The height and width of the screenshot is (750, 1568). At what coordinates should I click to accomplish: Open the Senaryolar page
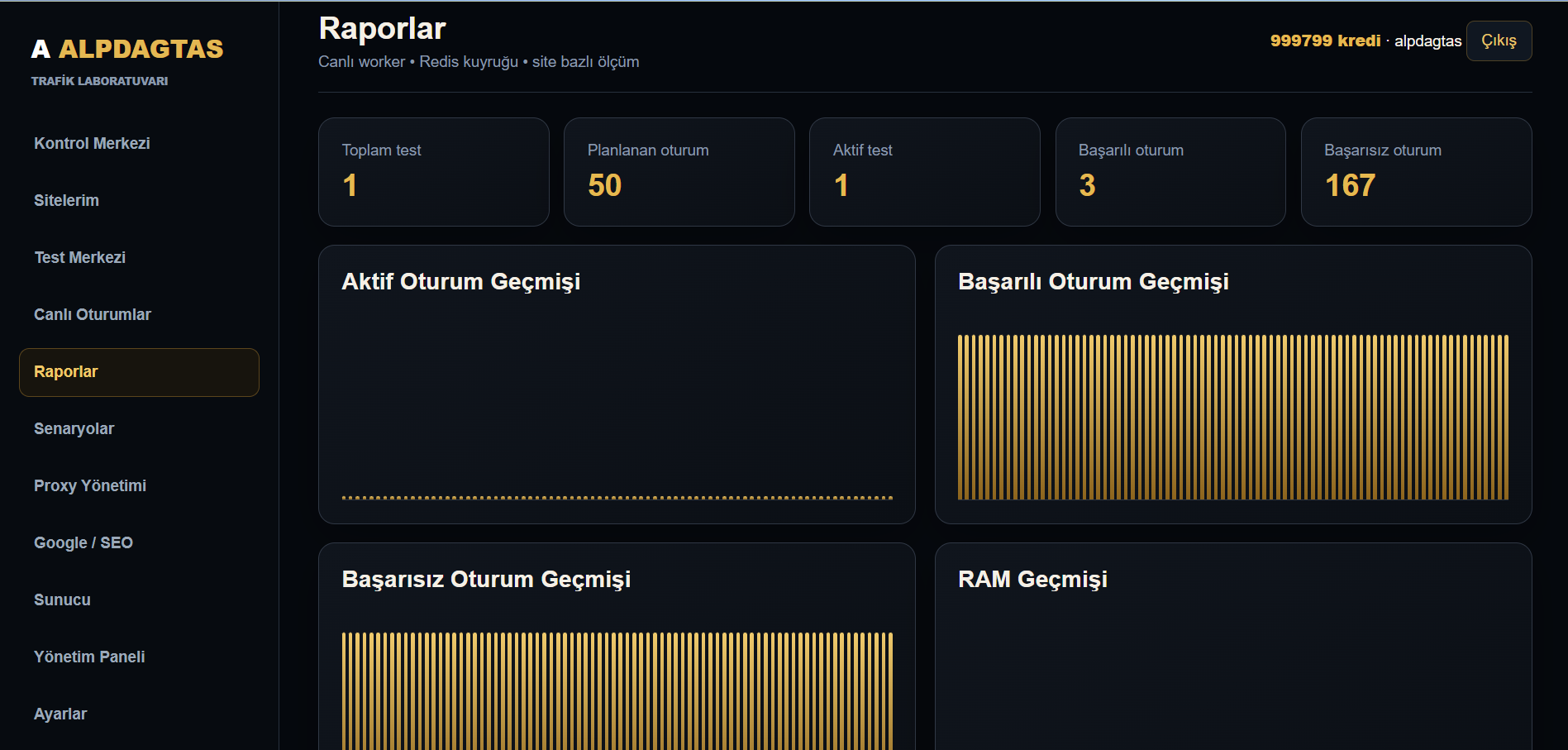[139, 429]
